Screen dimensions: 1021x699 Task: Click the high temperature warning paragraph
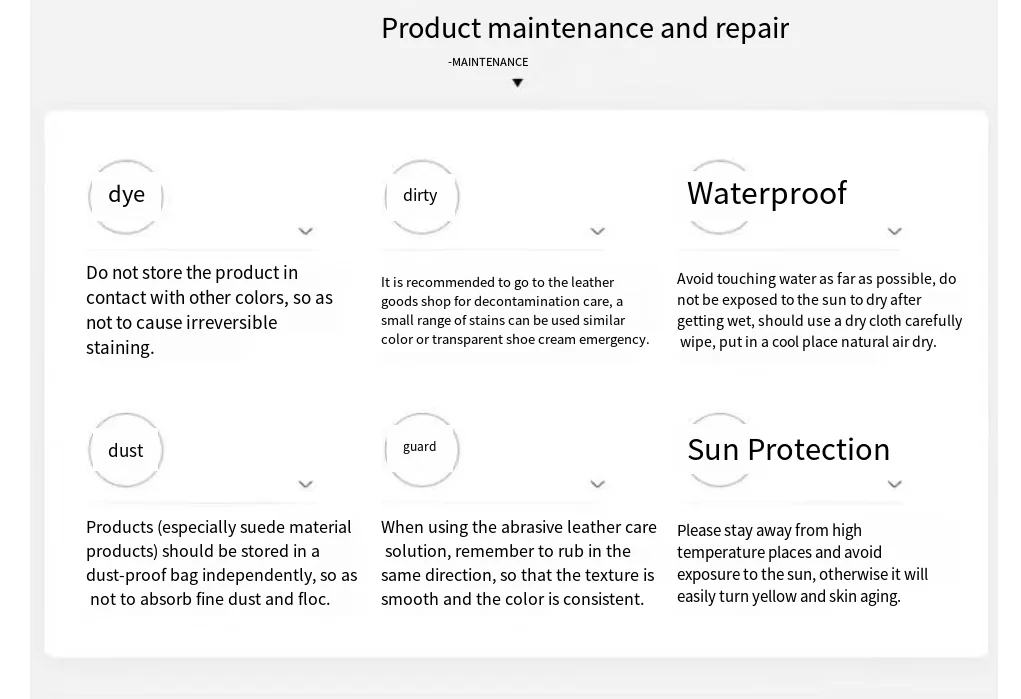802,563
